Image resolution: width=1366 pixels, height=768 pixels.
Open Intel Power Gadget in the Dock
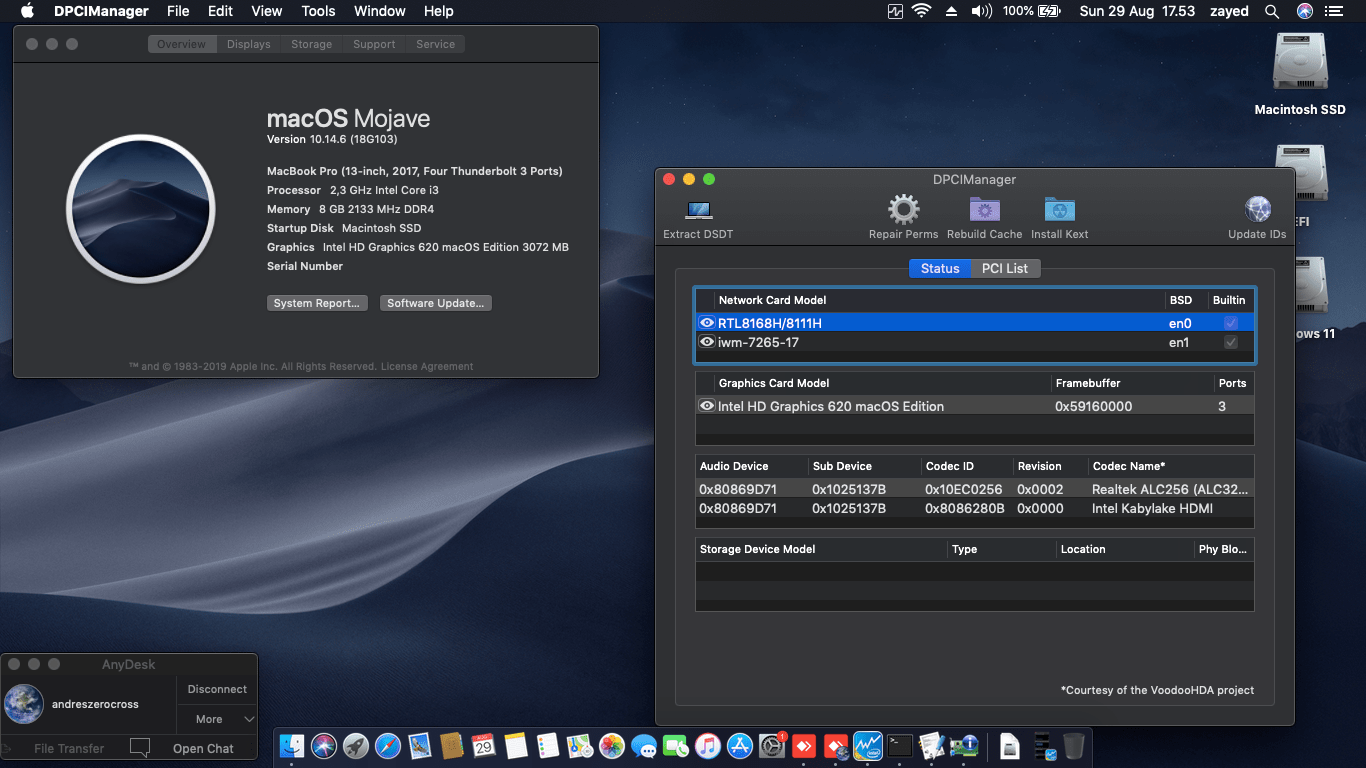click(868, 745)
